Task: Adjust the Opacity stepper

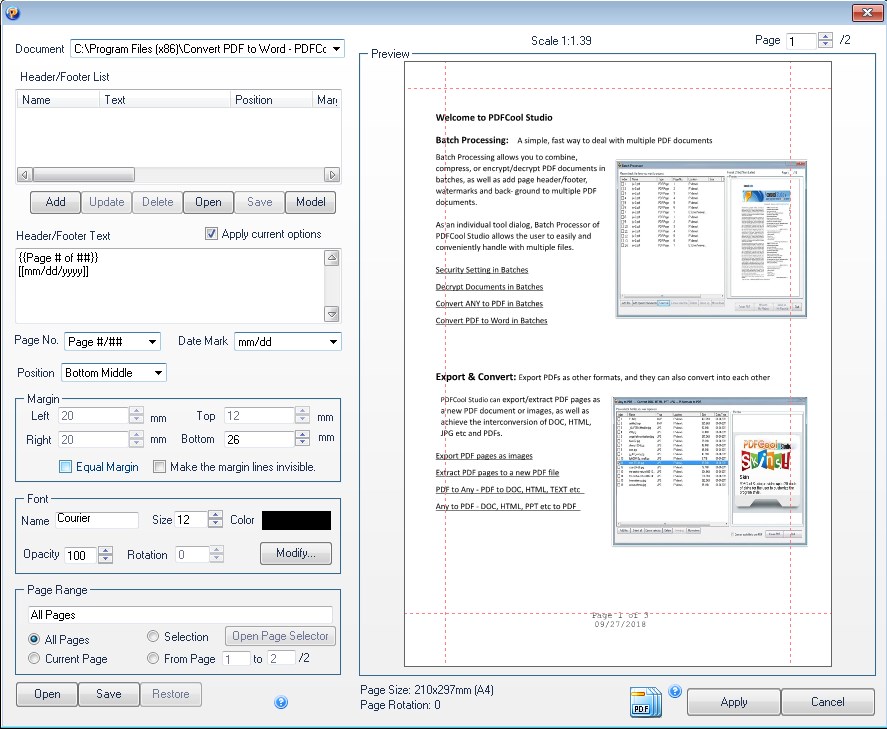Action: pyautogui.click(x=105, y=555)
